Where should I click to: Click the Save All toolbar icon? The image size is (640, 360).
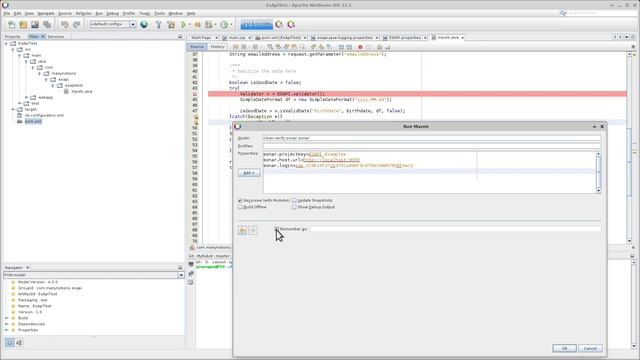[47, 25]
